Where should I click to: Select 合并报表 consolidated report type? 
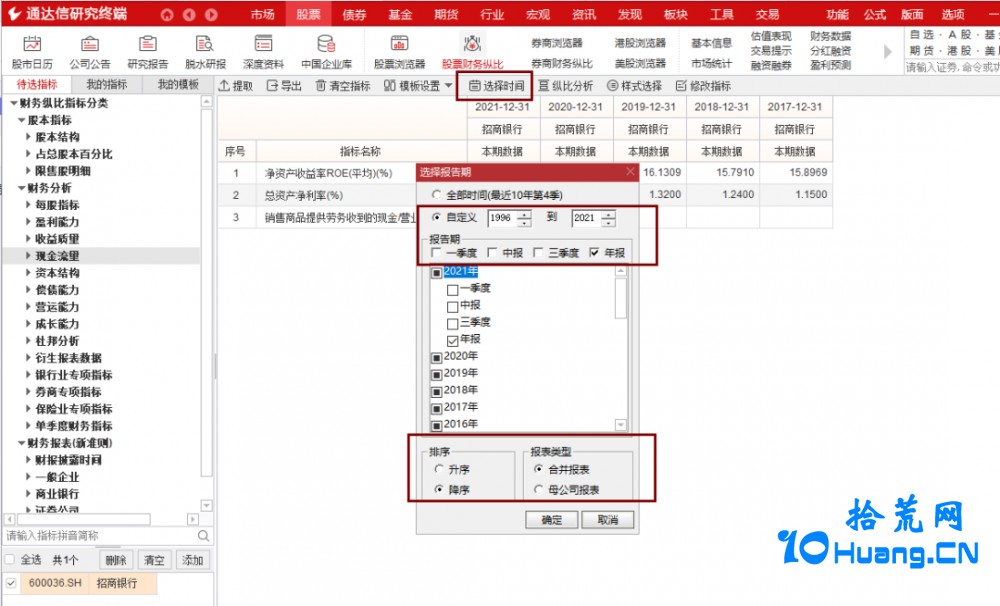click(538, 469)
